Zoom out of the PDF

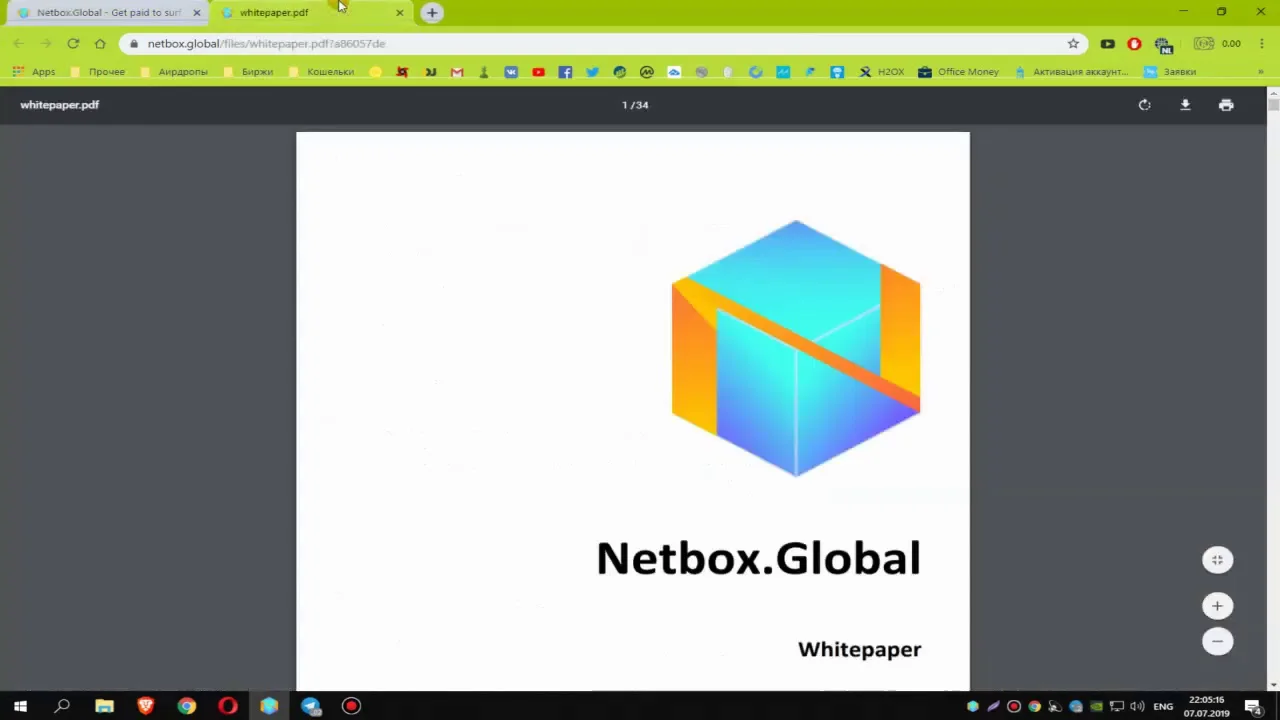click(1217, 641)
